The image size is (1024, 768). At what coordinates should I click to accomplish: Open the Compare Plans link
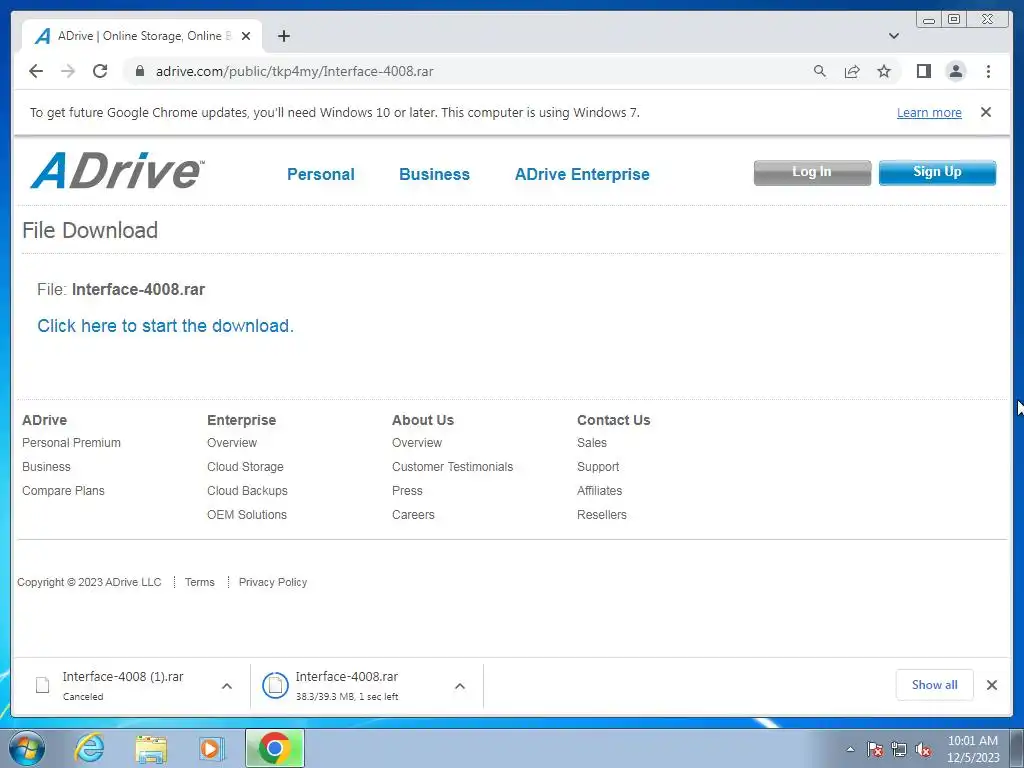(x=63, y=490)
